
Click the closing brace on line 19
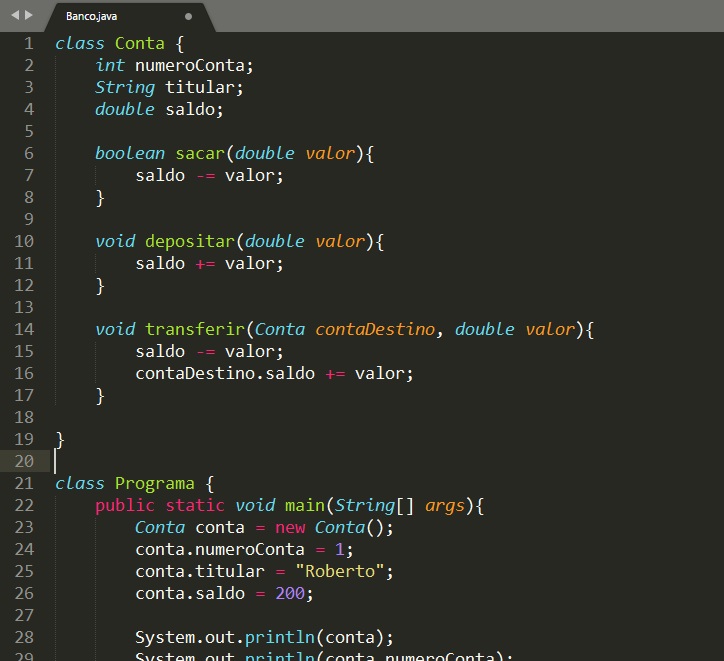point(60,439)
